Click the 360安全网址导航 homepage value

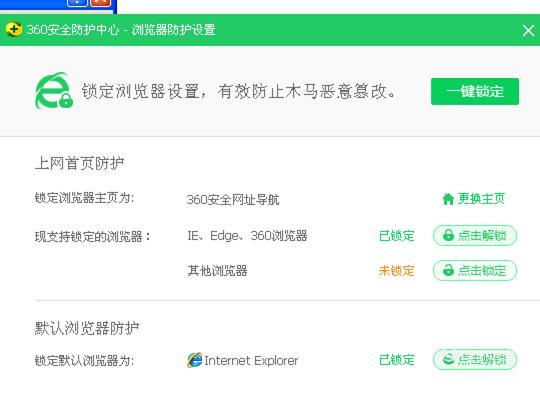pos(233,199)
